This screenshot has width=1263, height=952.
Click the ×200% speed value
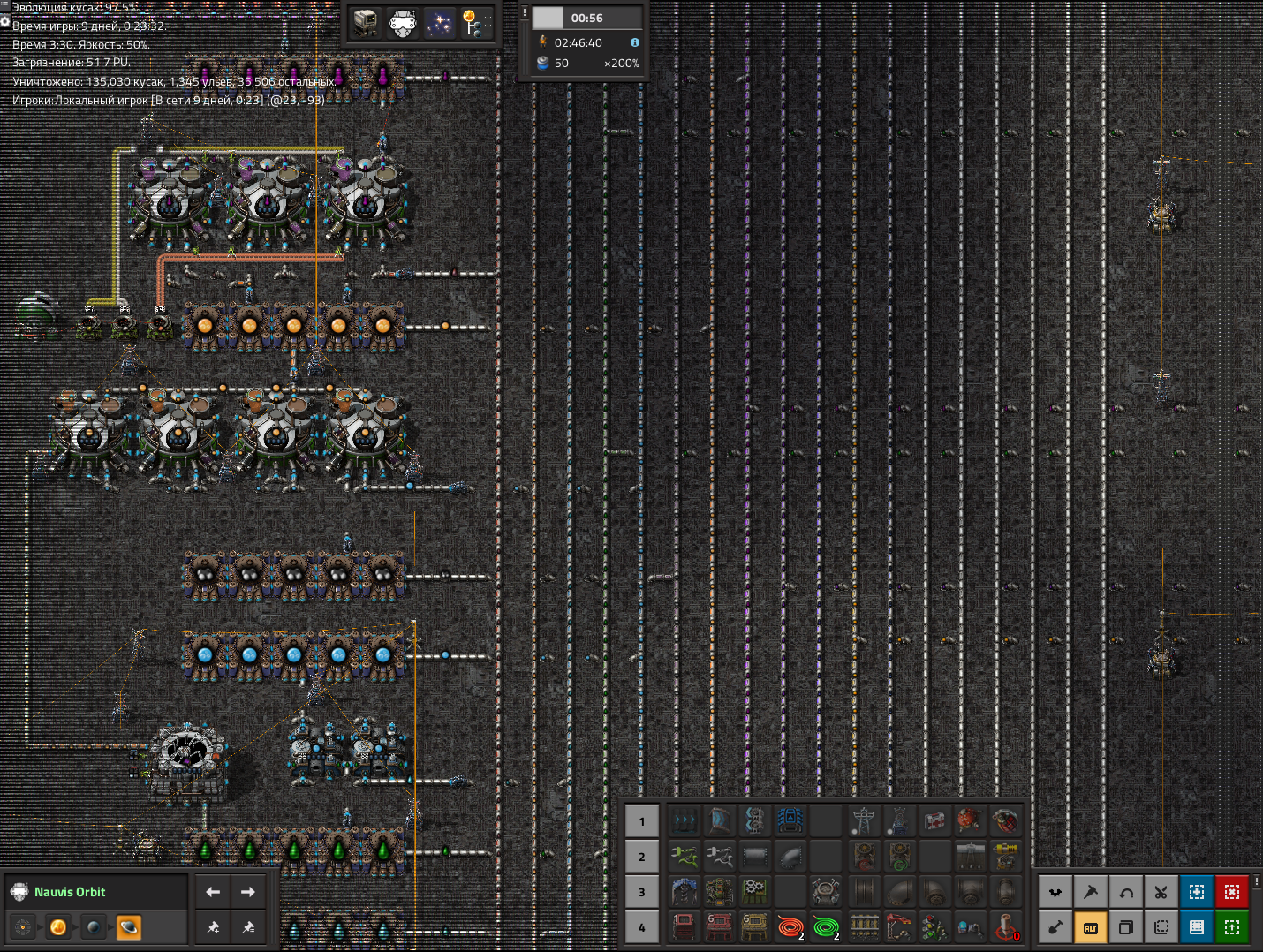click(x=621, y=64)
